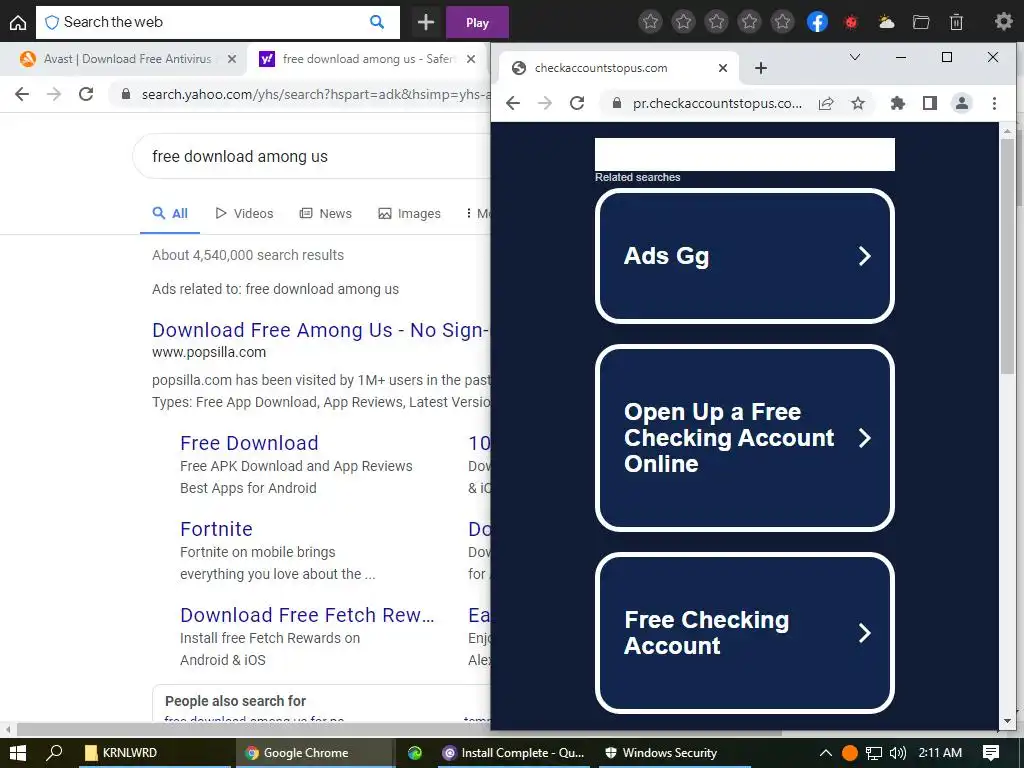Click the folder icon in top bar

coord(921,22)
